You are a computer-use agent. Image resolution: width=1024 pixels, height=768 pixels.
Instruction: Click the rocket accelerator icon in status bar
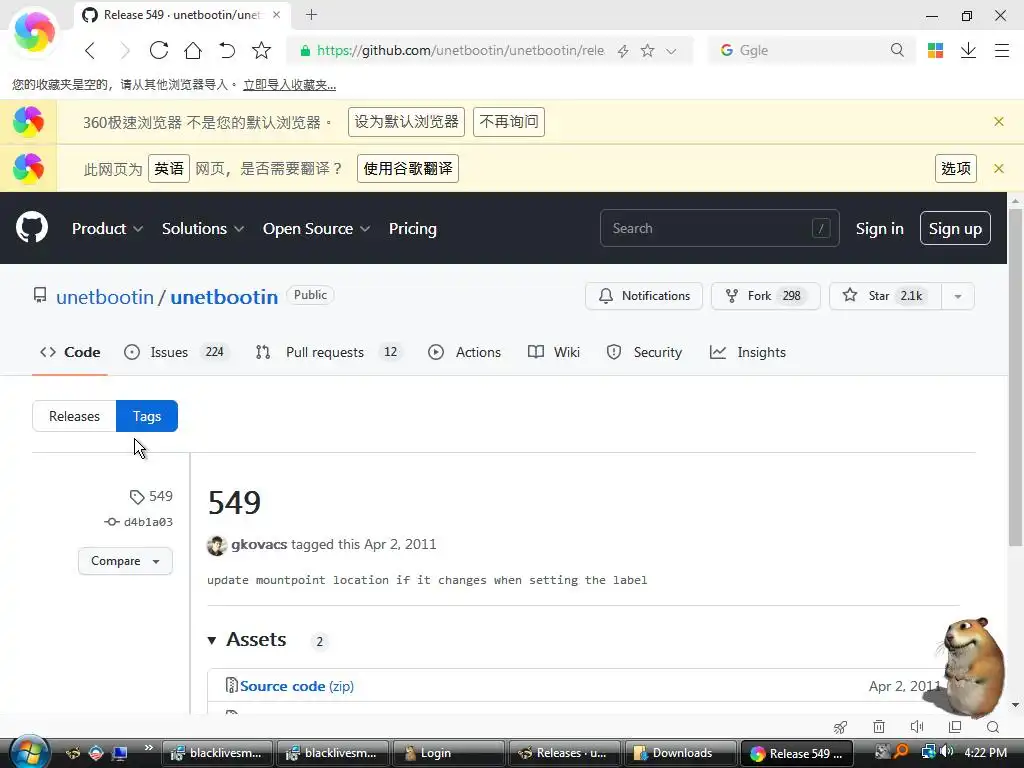pos(840,727)
